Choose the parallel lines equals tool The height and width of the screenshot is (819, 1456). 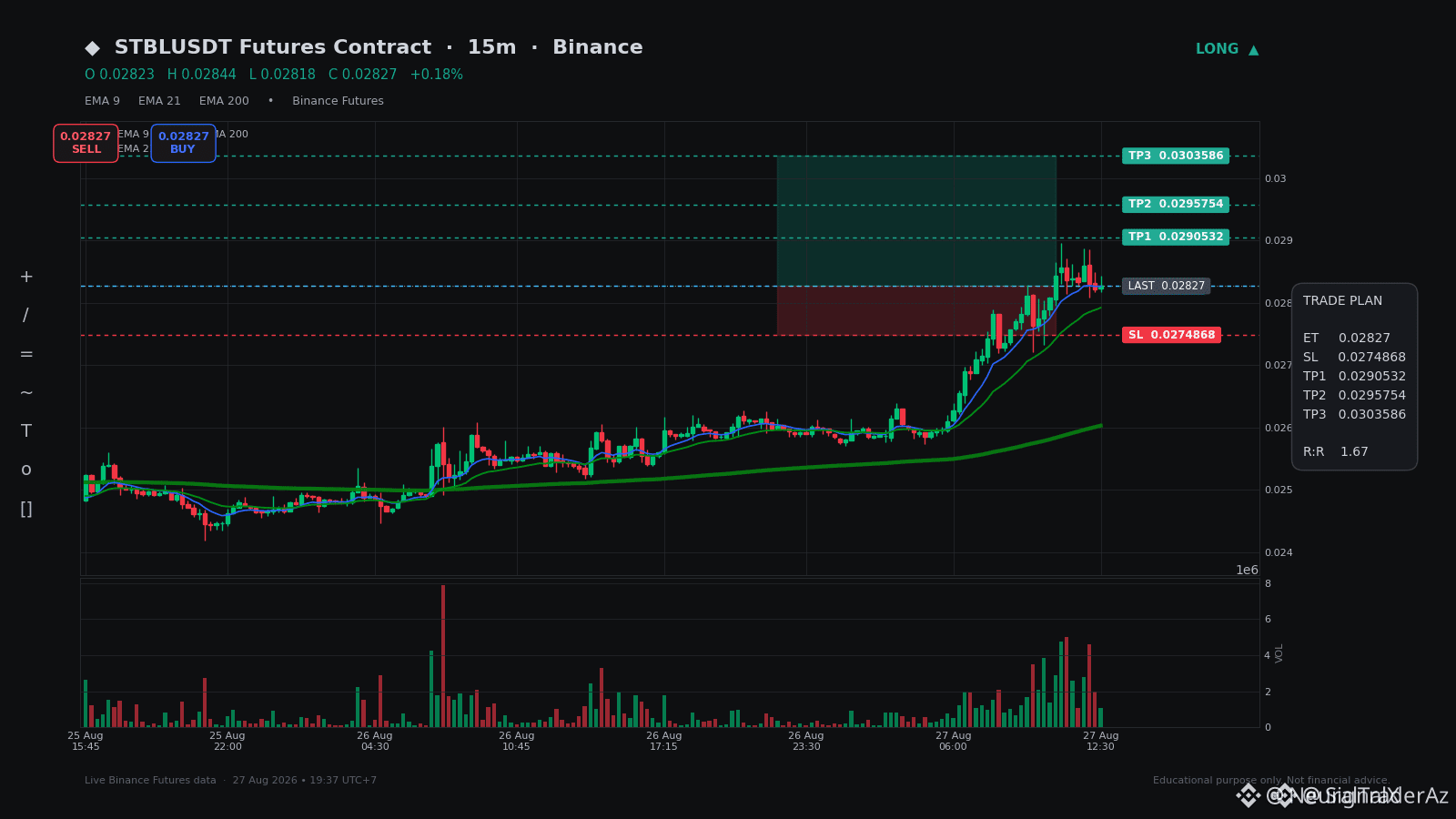[26, 354]
